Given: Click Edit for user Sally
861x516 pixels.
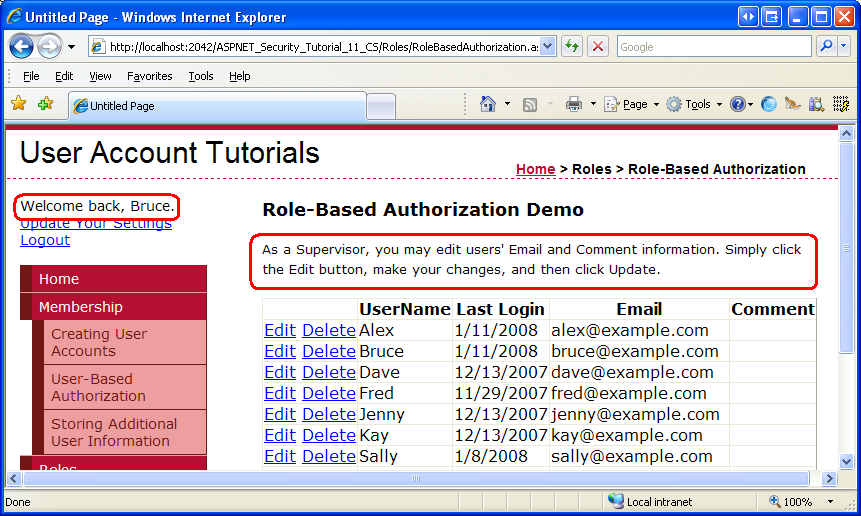Looking at the screenshot, I should [x=280, y=456].
